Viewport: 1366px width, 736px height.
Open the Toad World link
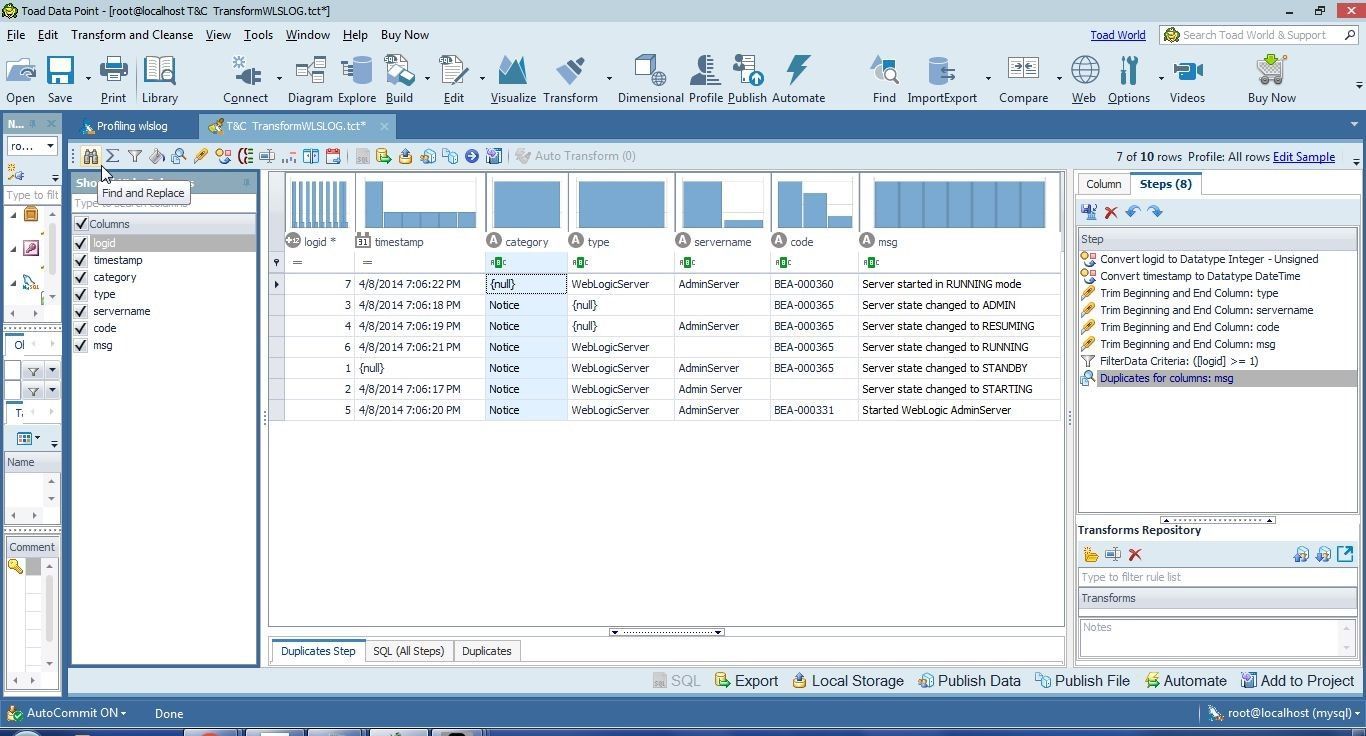(1118, 35)
